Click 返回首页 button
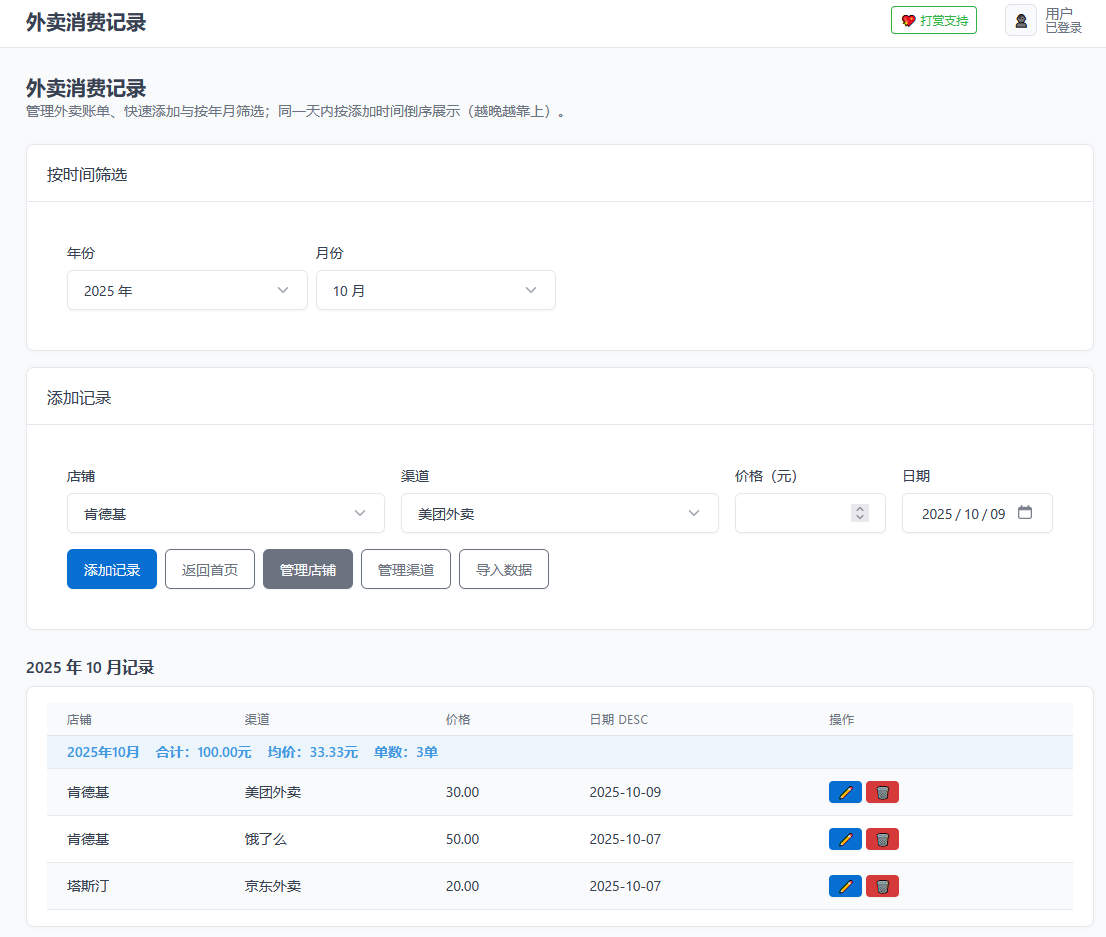The image size is (1106, 937). pos(210,570)
